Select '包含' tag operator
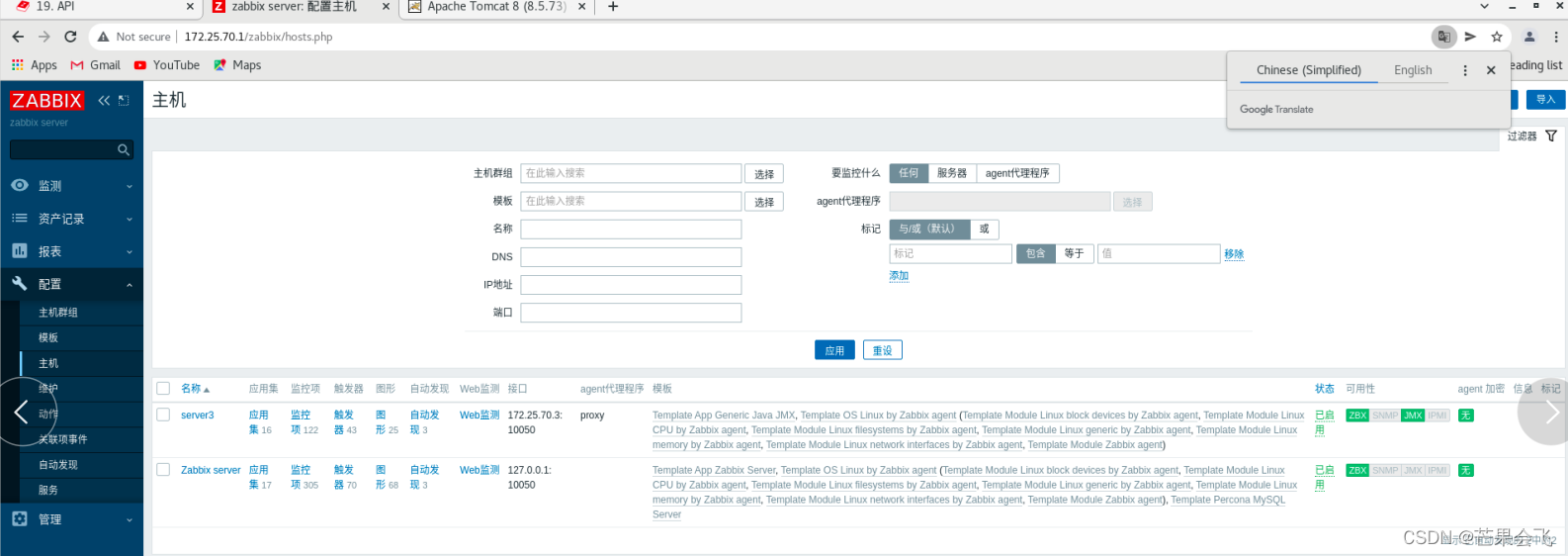Viewport: 1568px width, 556px height. (x=1035, y=253)
